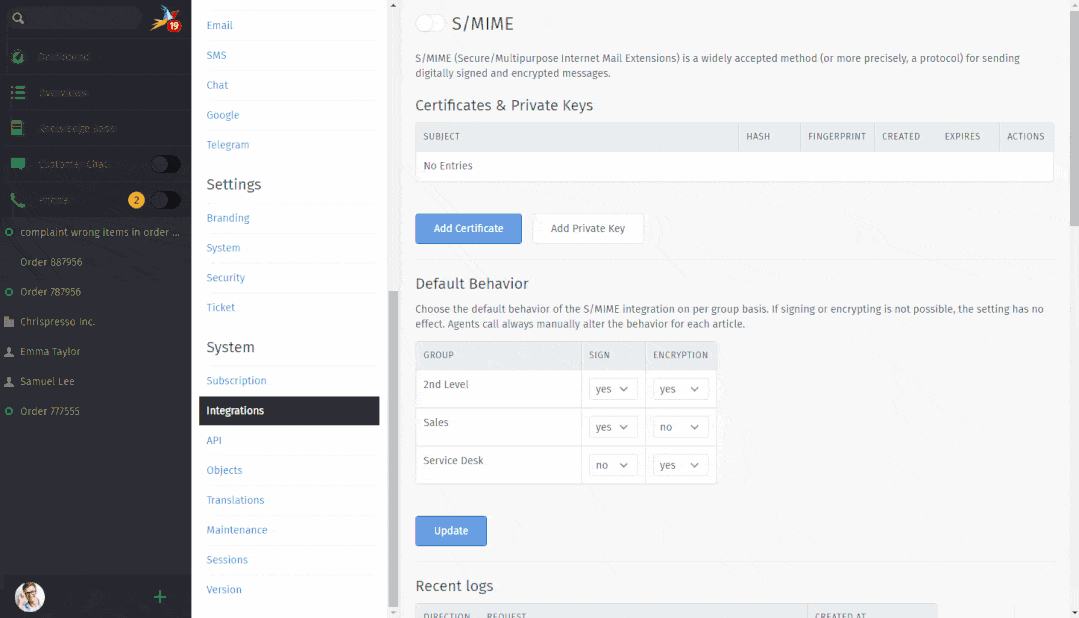This screenshot has width=1079, height=618.
Task: Click the ticket state icon for Order 777555
Action: [9, 411]
